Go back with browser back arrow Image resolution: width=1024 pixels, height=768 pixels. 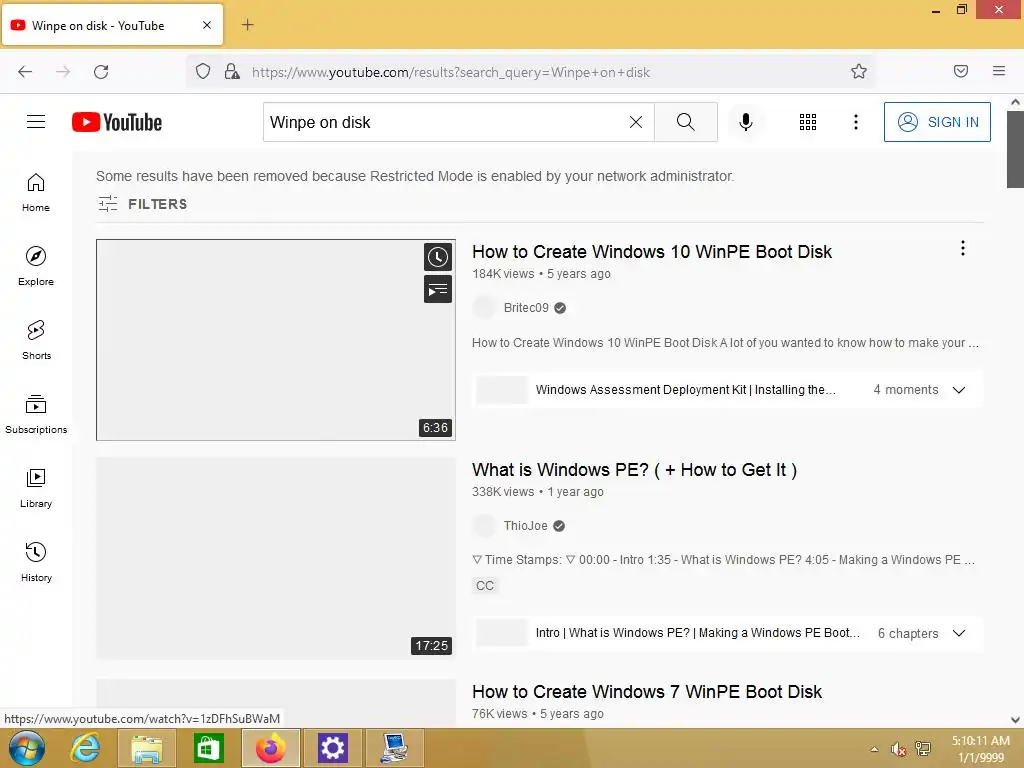coord(25,72)
